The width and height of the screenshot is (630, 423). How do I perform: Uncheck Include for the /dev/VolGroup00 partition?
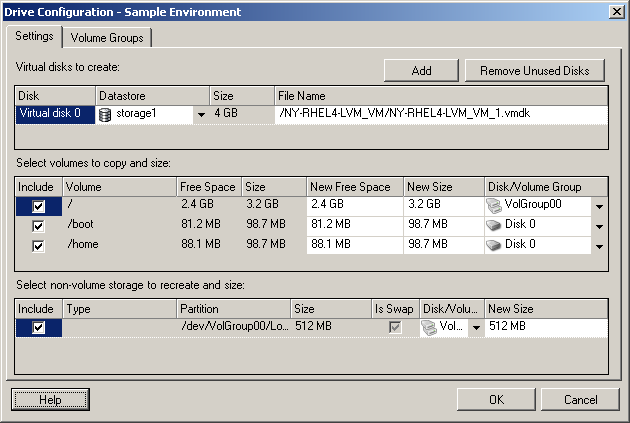pos(38,328)
